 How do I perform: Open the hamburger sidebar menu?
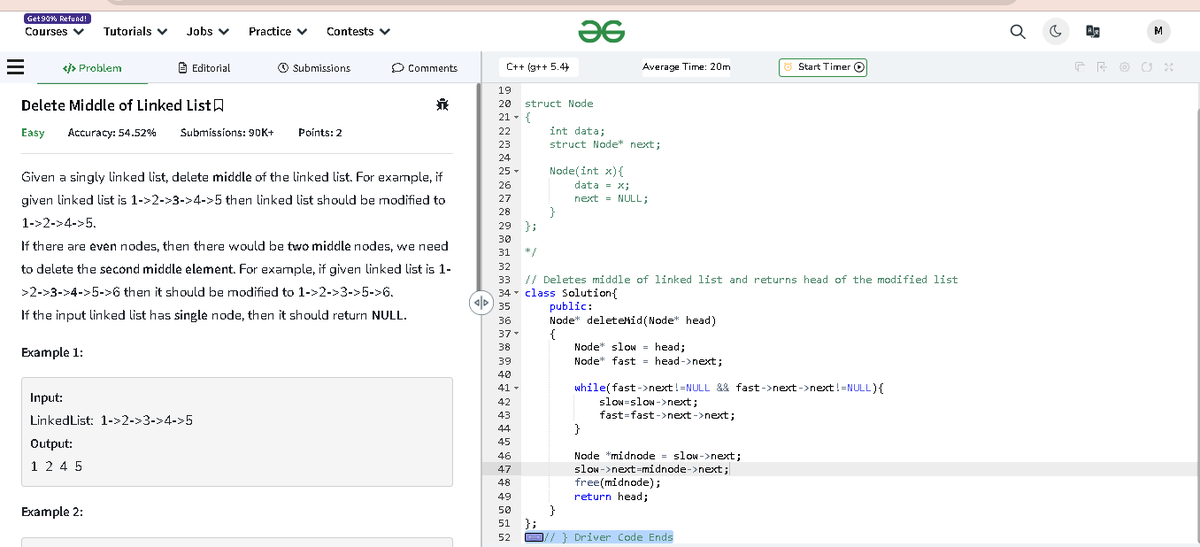pos(15,69)
